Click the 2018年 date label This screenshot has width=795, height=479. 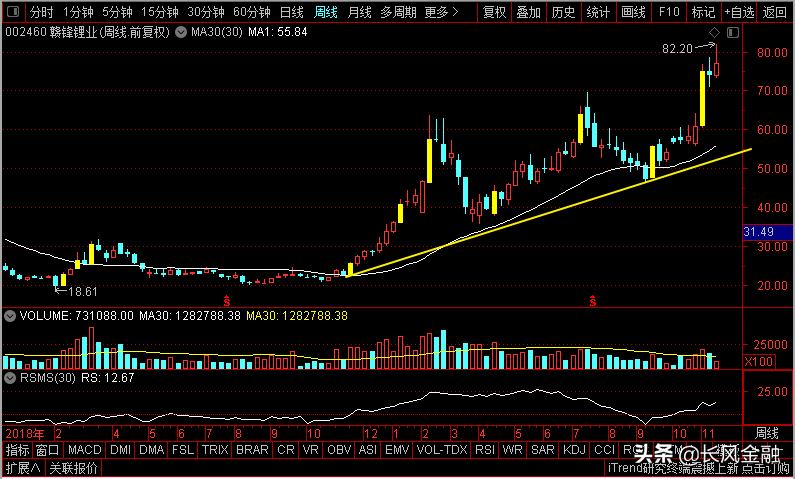pyautogui.click(x=25, y=434)
